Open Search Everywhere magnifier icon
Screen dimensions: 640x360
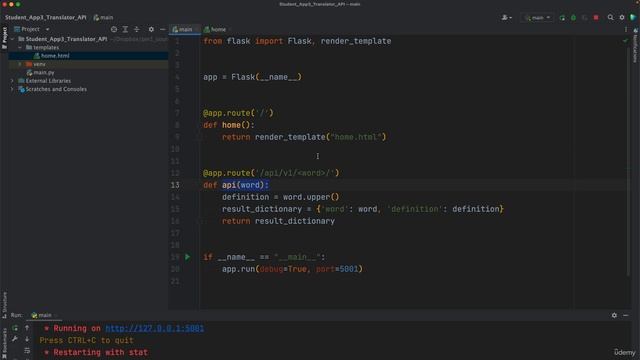(610, 18)
